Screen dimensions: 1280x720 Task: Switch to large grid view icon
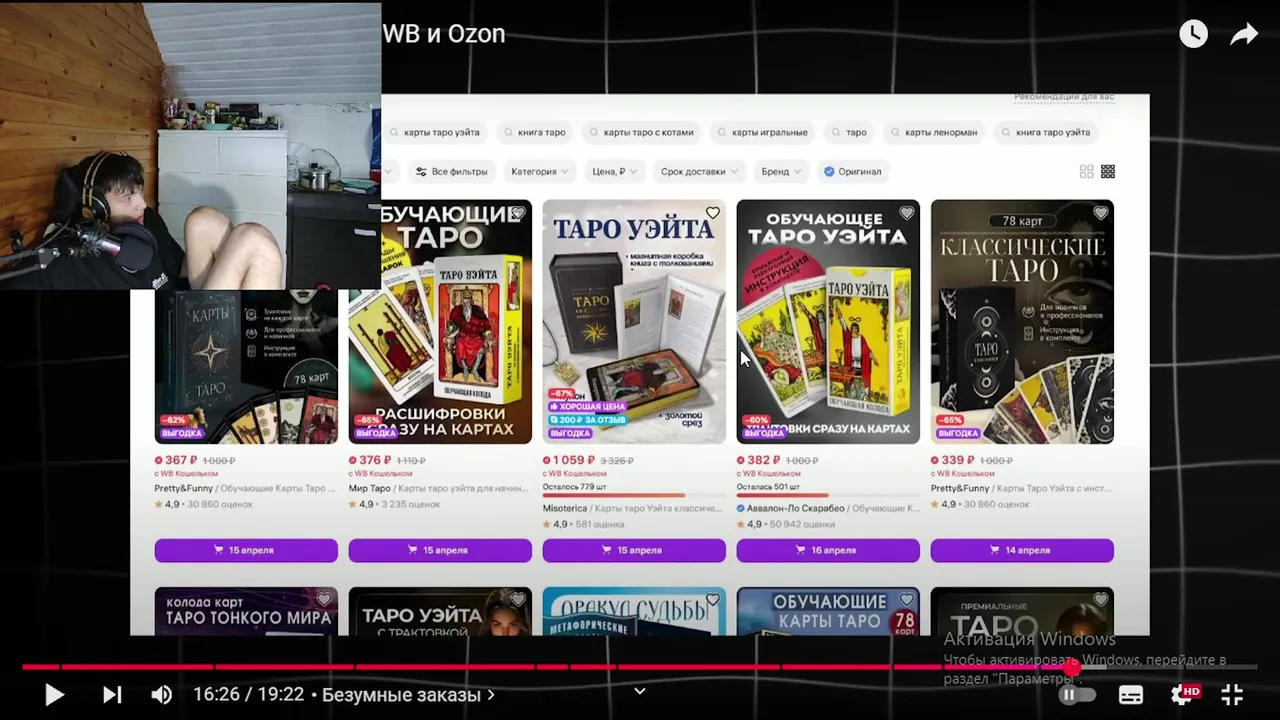[x=1086, y=172]
